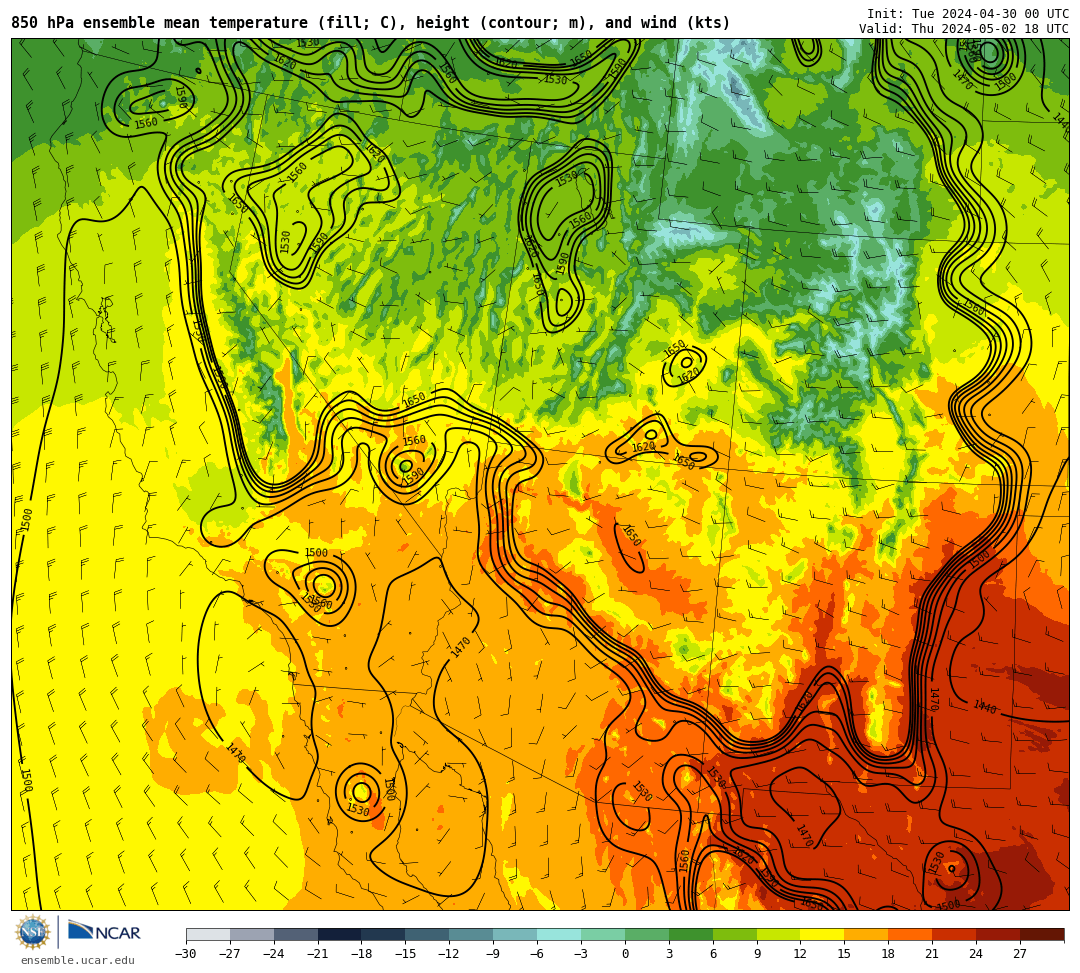Click the 9 colorbar tick label
Viewport: 1080px width, 973px height.
[757, 954]
